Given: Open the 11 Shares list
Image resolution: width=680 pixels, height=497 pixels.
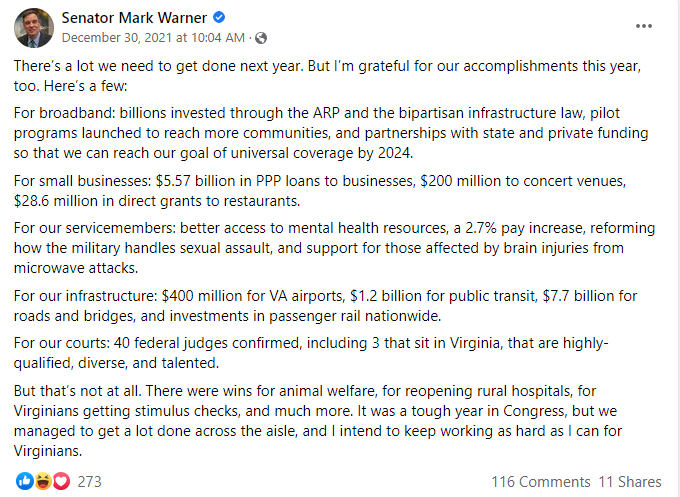Looking at the screenshot, I should click(630, 481).
